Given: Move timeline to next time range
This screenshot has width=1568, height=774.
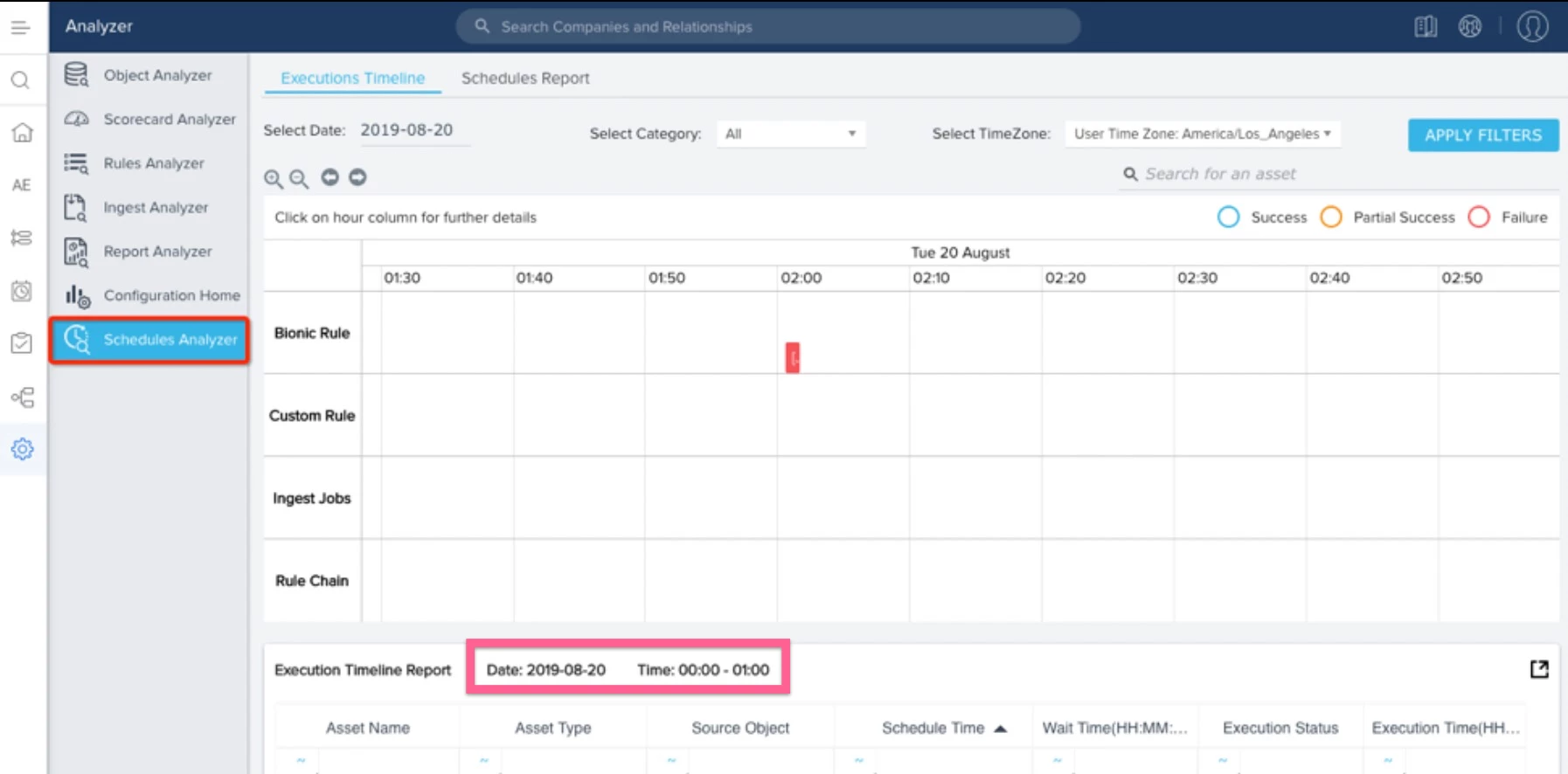Looking at the screenshot, I should 357,177.
